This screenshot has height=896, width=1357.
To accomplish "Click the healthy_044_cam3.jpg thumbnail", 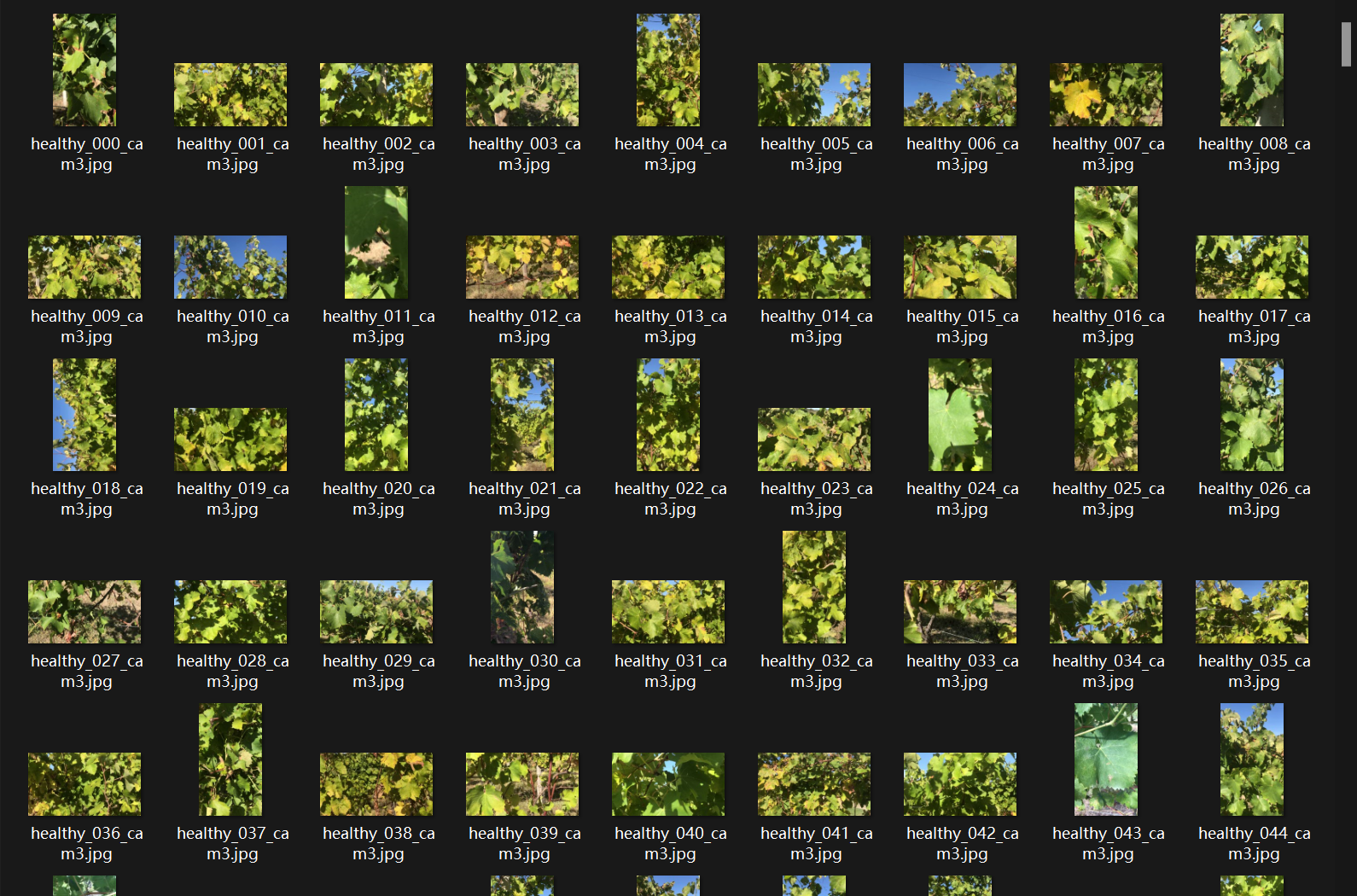I will click(x=1252, y=759).
